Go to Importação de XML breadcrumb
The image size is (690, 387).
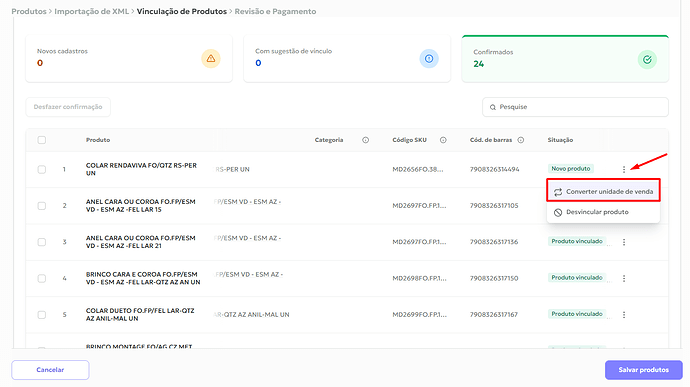click(92, 11)
